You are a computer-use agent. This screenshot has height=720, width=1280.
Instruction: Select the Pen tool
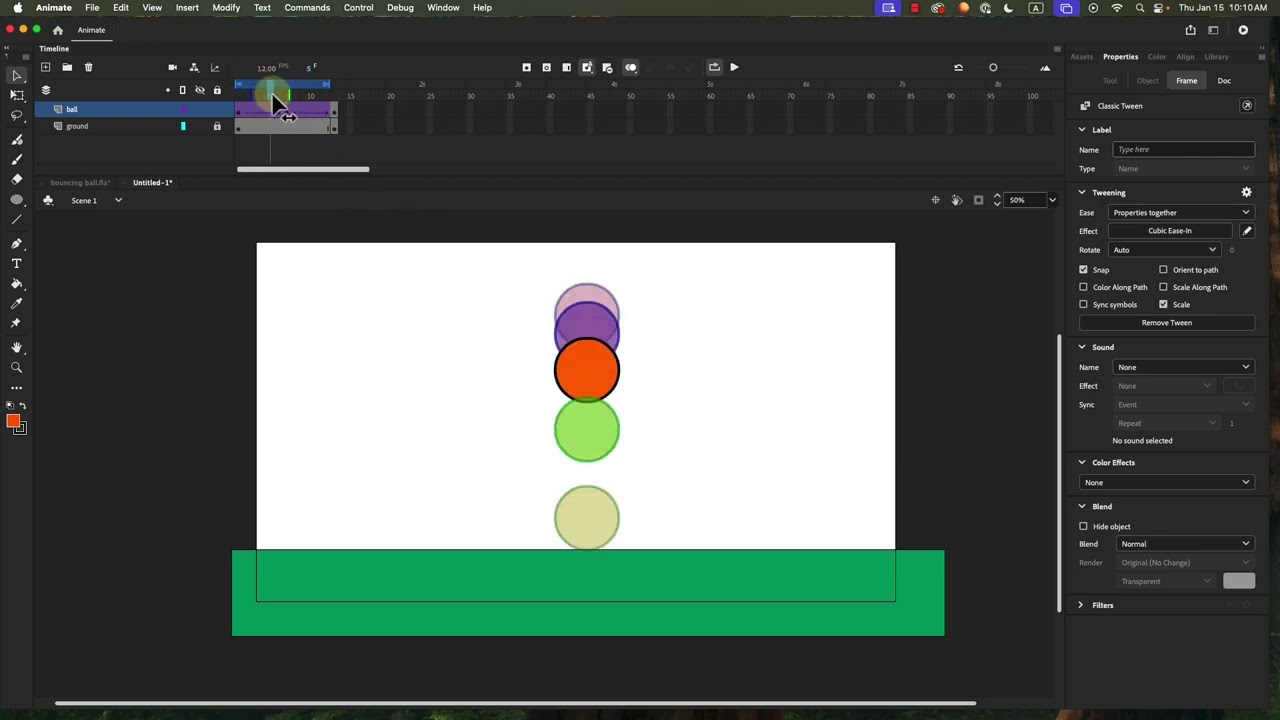pyautogui.click(x=17, y=244)
